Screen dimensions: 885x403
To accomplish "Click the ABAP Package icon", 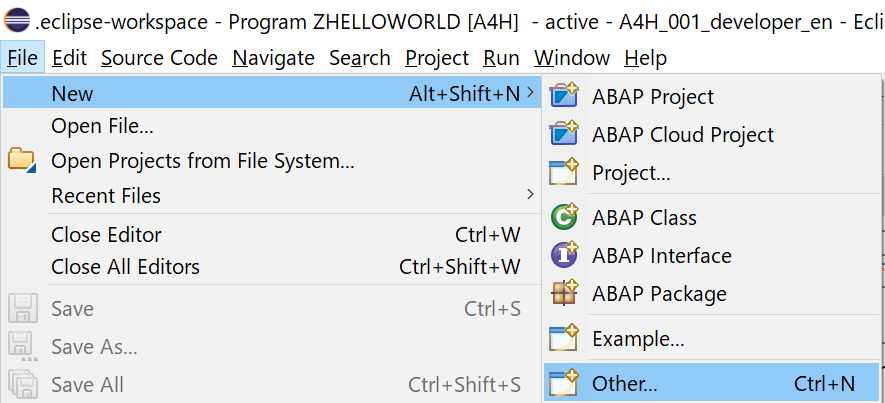I will (x=564, y=292).
